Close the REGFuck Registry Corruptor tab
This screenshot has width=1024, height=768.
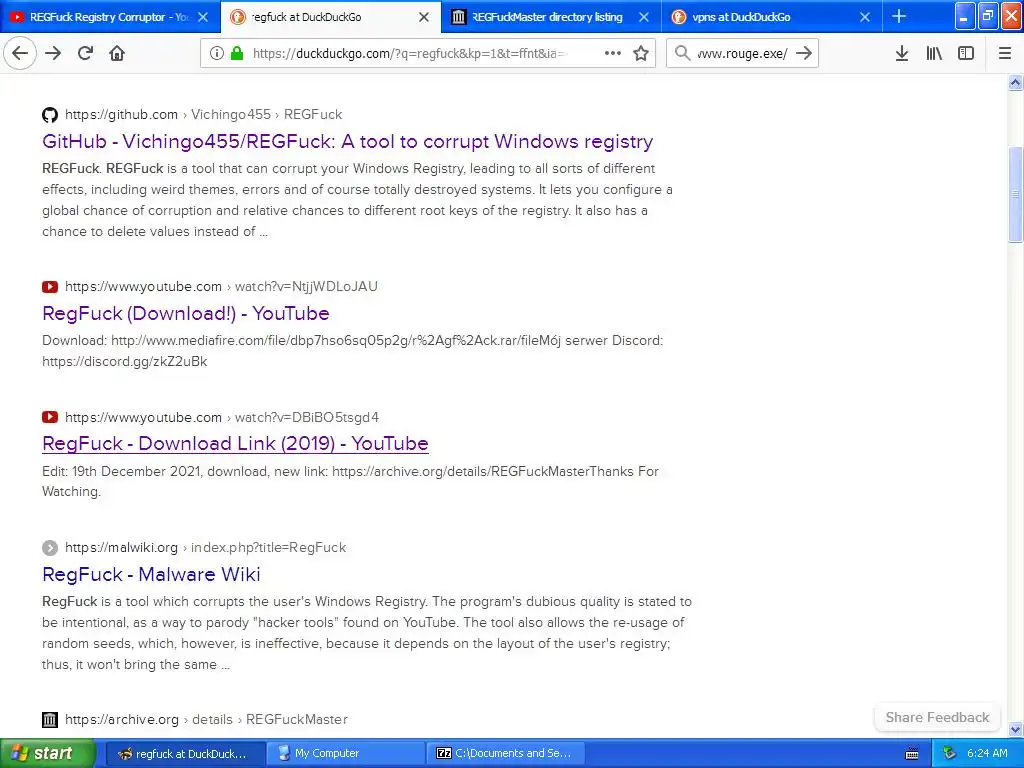tap(203, 17)
